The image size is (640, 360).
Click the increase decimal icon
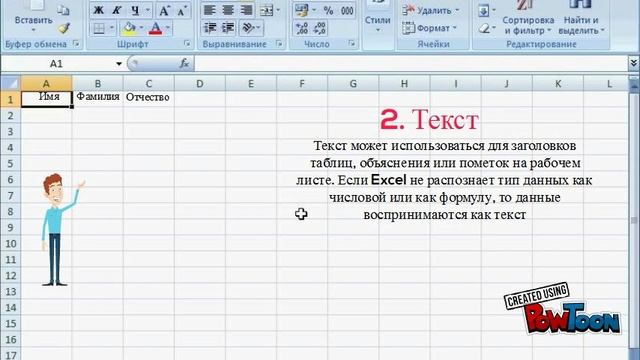302,28
